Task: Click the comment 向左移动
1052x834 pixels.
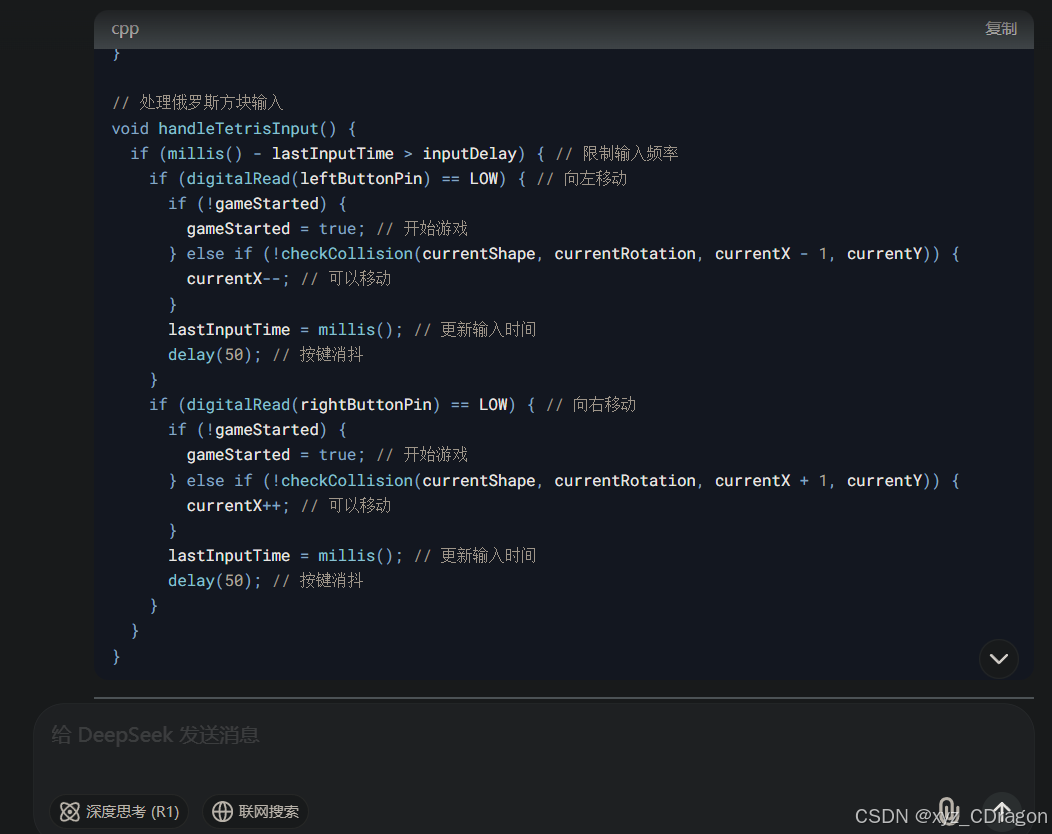Action: point(582,178)
